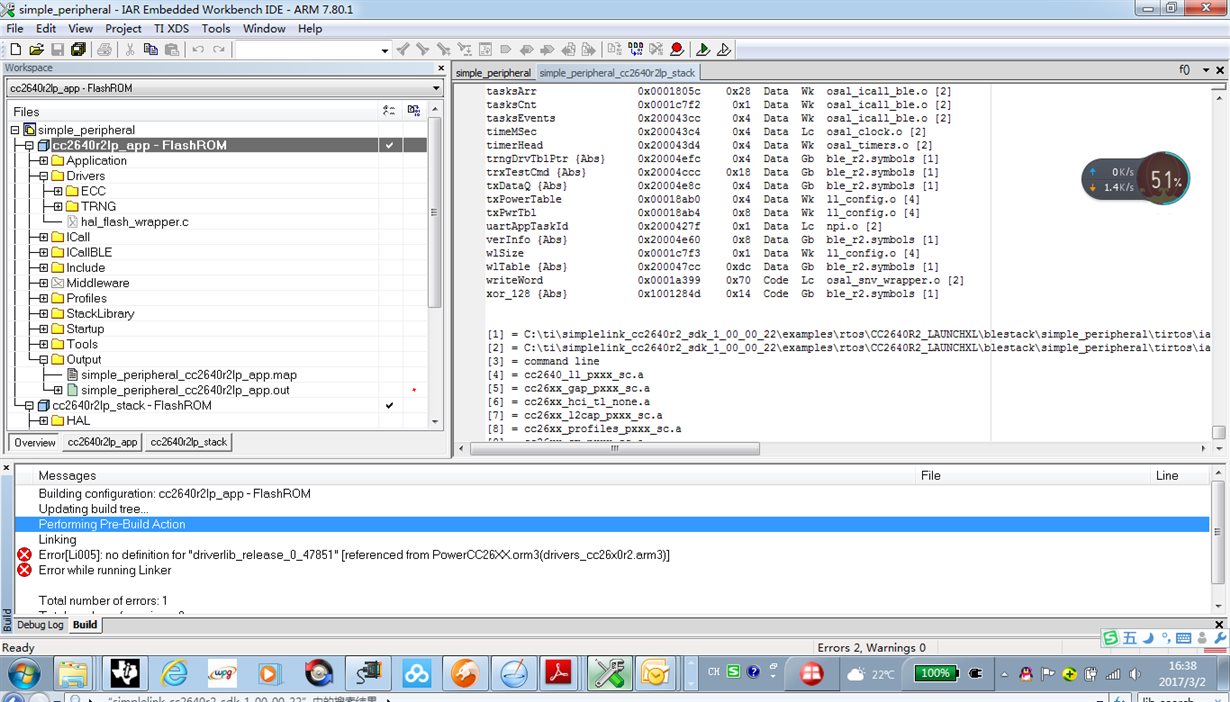The width and height of the screenshot is (1230, 702).
Task: Click the Compile icon in the toolbar
Action: pyautogui.click(x=613, y=49)
